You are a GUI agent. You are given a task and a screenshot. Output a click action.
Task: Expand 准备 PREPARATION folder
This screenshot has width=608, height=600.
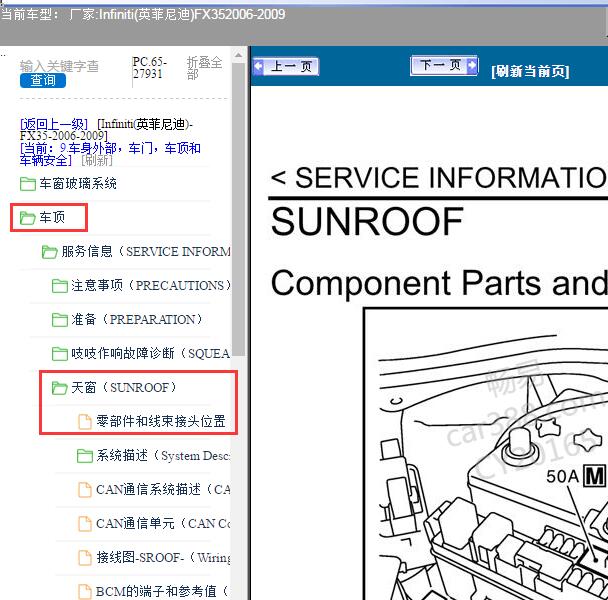point(136,319)
